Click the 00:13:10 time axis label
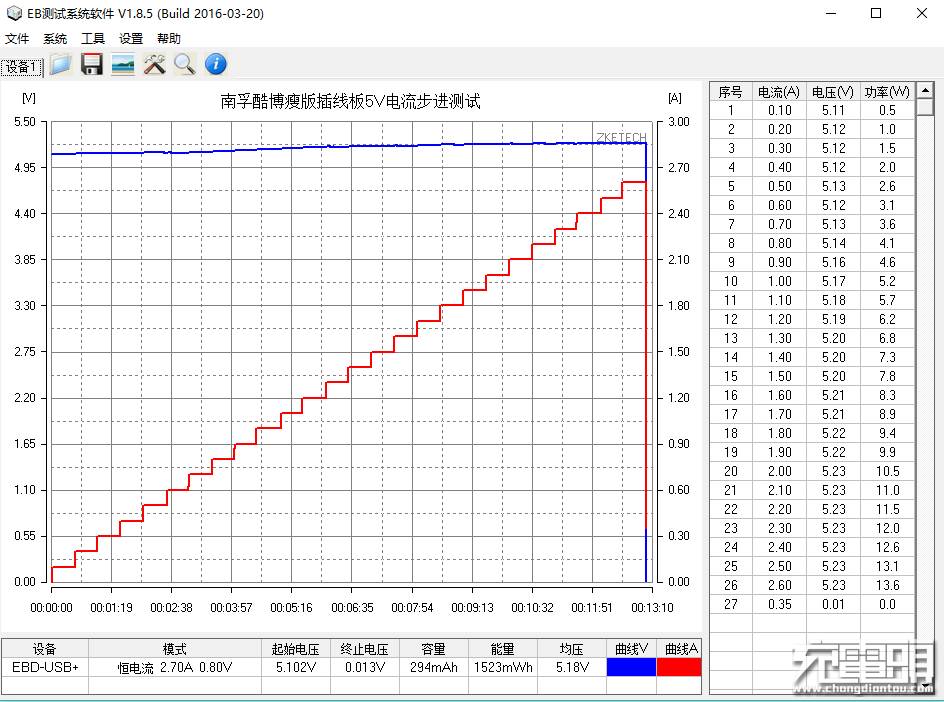The width and height of the screenshot is (944, 702). 652,608
